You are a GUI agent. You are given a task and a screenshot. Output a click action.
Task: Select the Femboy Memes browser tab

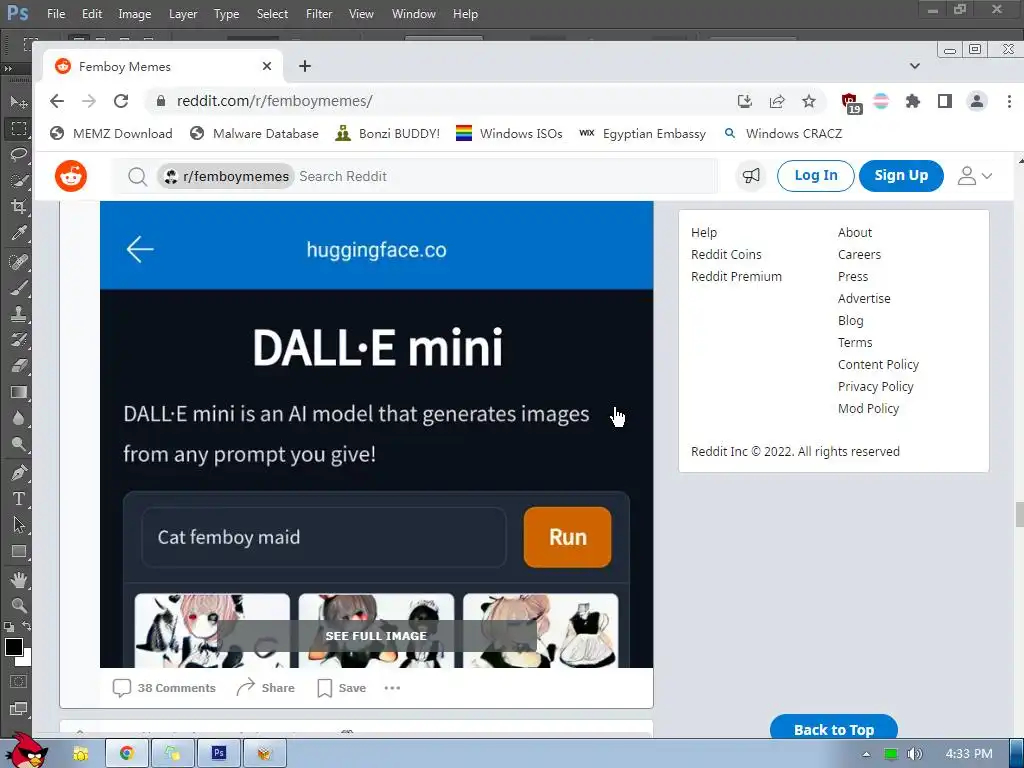coord(163,67)
